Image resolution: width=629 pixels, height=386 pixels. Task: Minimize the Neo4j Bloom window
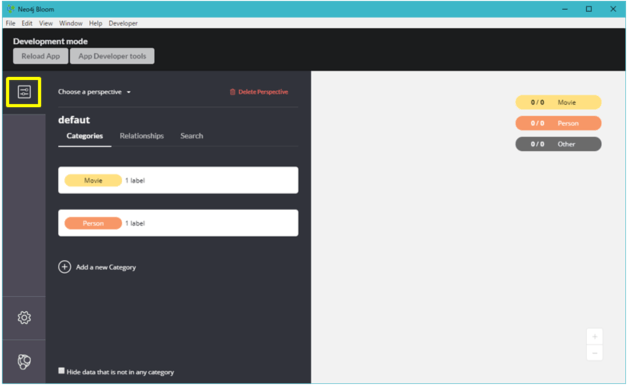point(565,9)
